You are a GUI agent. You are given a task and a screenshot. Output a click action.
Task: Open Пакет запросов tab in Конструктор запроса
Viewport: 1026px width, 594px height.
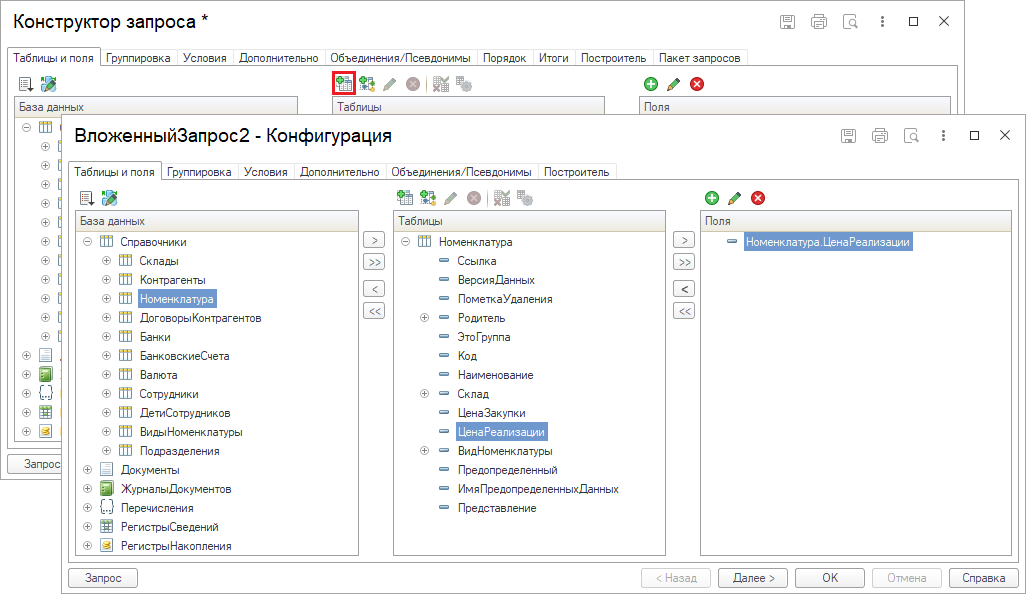click(699, 58)
